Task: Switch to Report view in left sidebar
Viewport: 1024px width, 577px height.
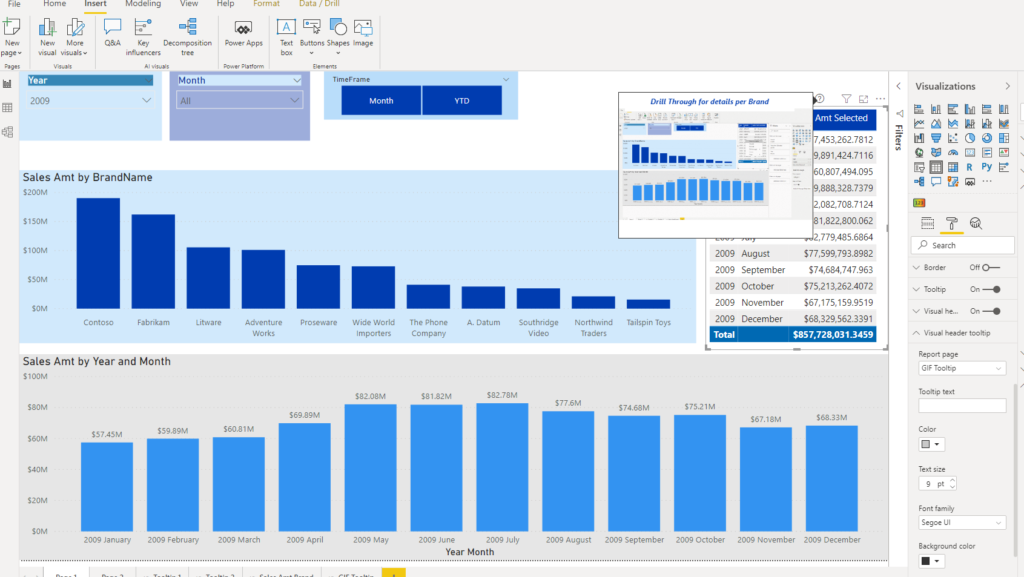Action: click(x=8, y=84)
